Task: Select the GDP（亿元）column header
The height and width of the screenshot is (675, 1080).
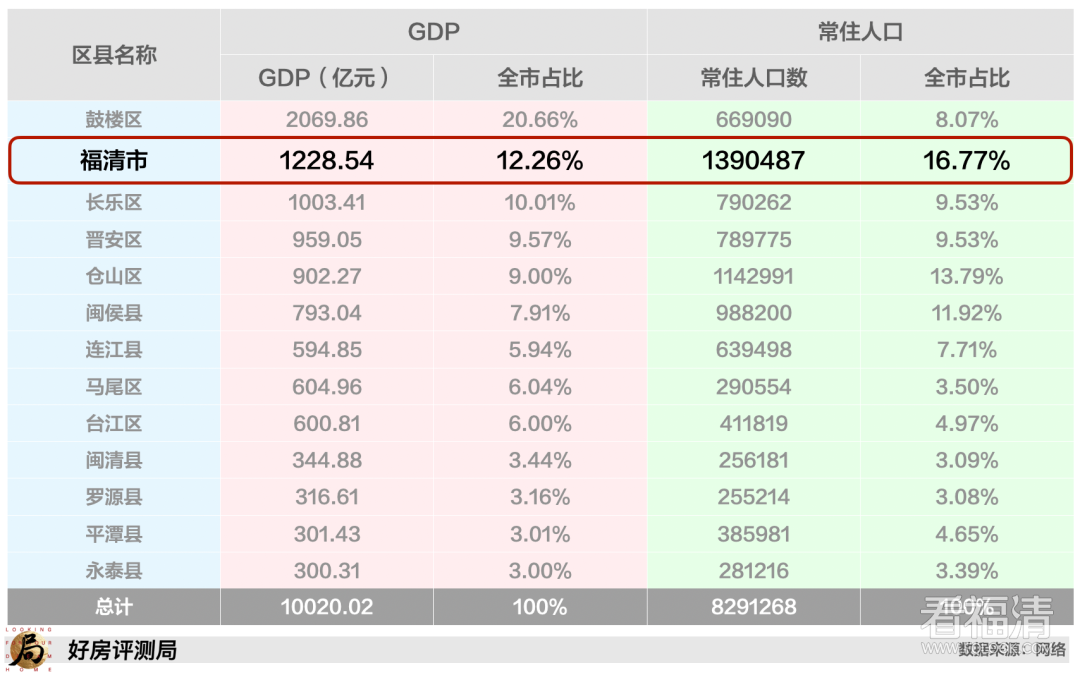Action: click(326, 78)
